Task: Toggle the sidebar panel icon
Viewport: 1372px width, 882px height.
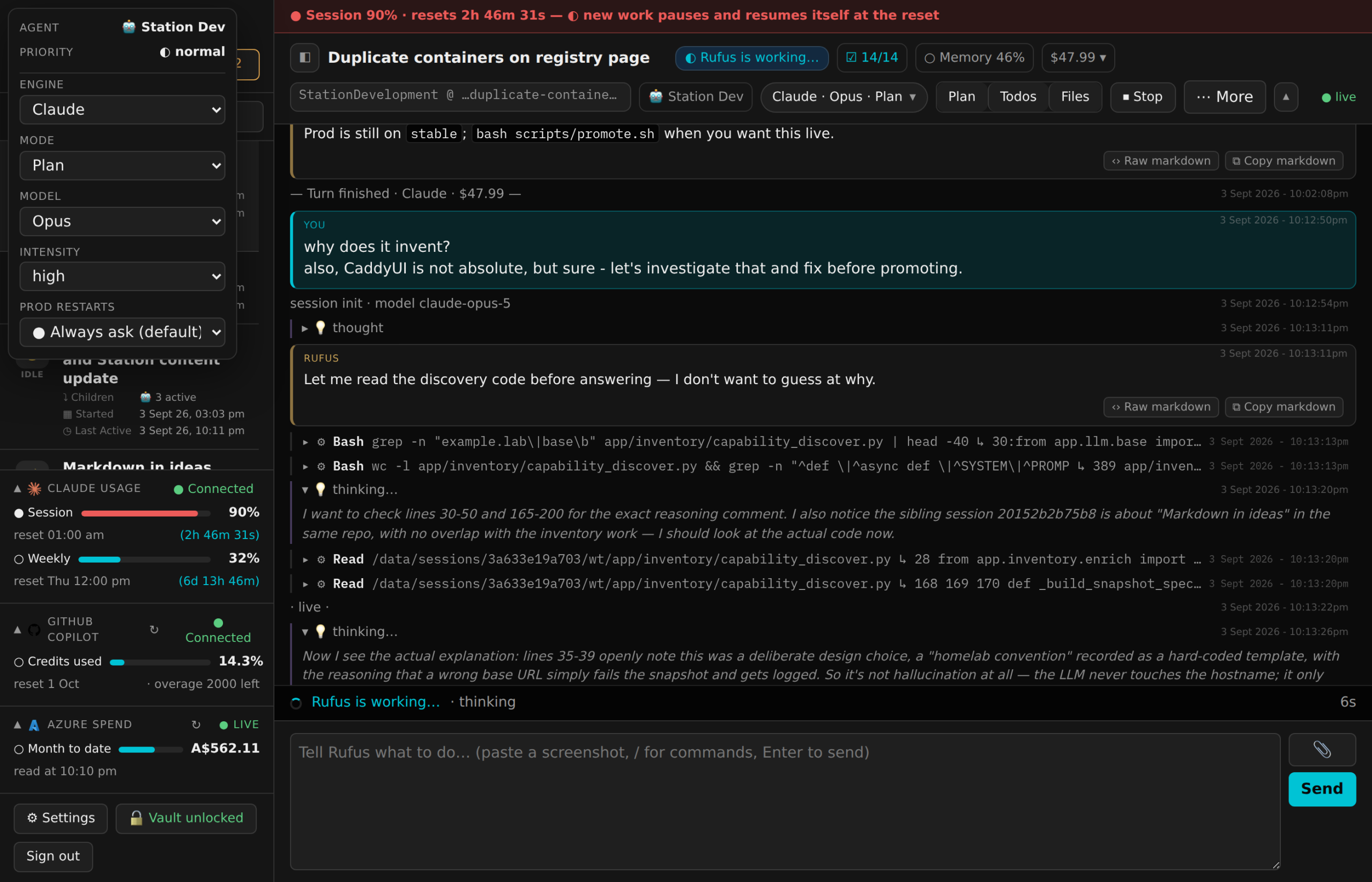Action: 304,57
